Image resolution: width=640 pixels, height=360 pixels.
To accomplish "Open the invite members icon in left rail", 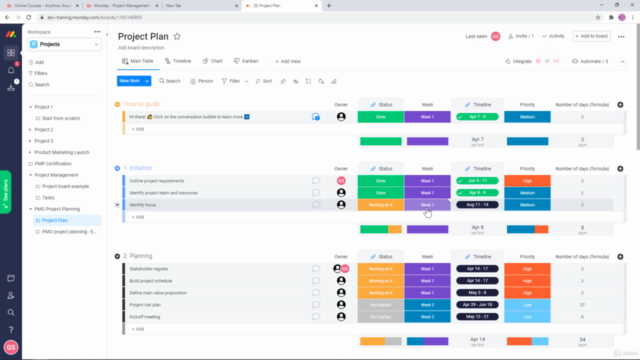I will [11, 296].
